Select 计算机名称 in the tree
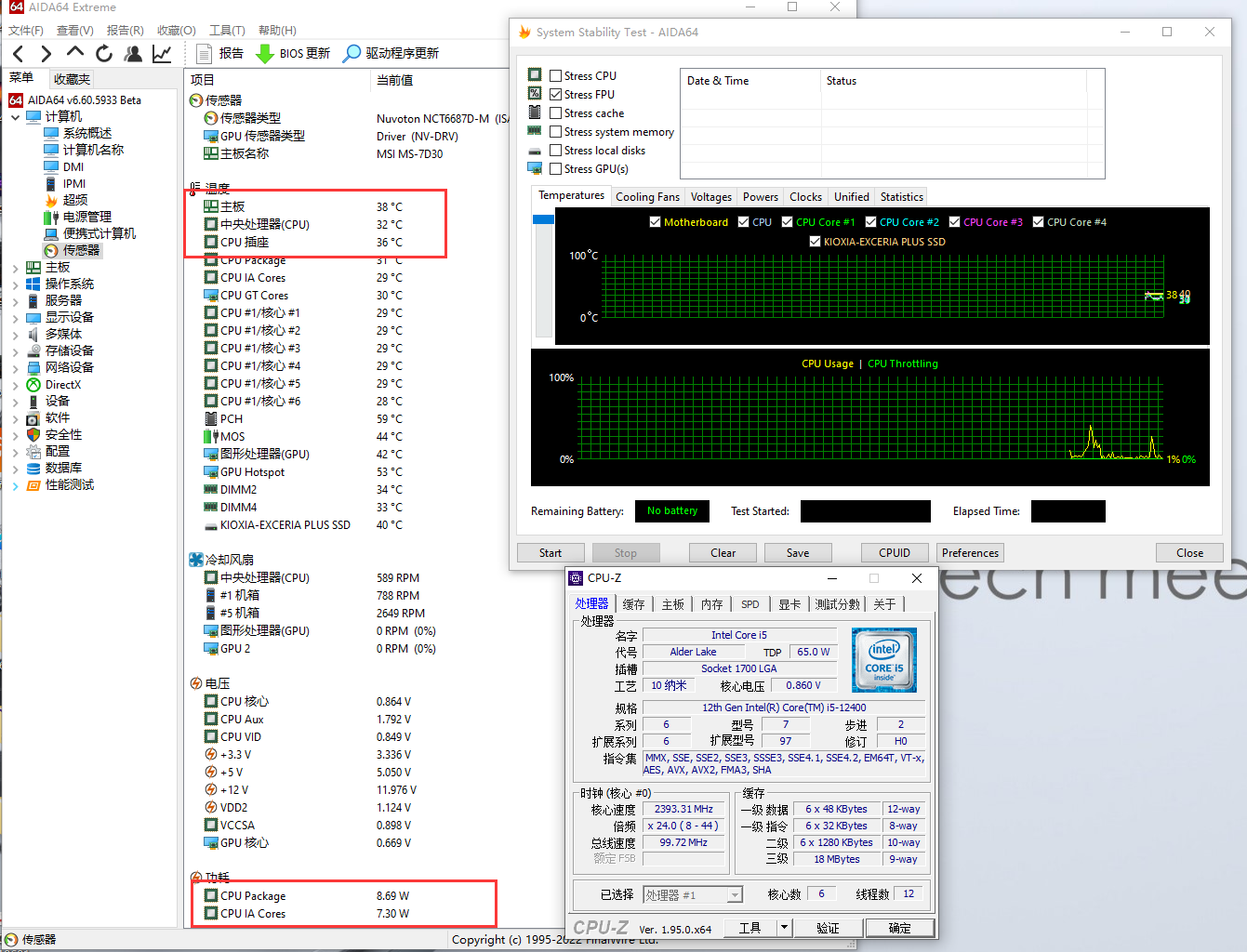 tap(93, 150)
